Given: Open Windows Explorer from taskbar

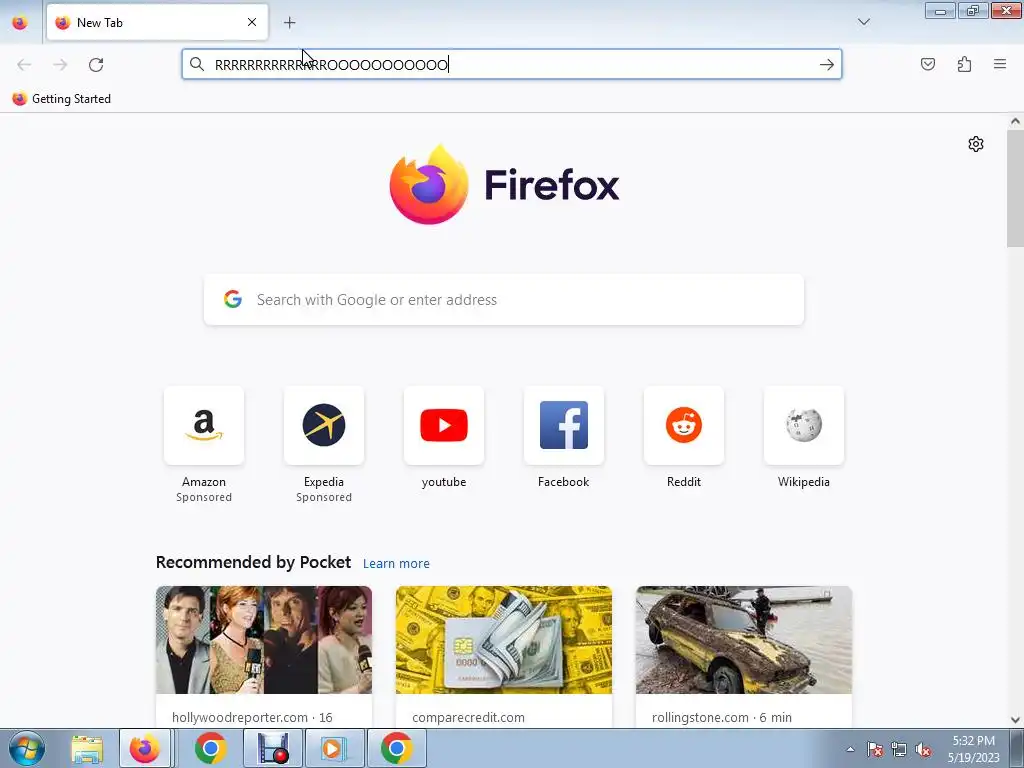Looking at the screenshot, I should coord(87,749).
